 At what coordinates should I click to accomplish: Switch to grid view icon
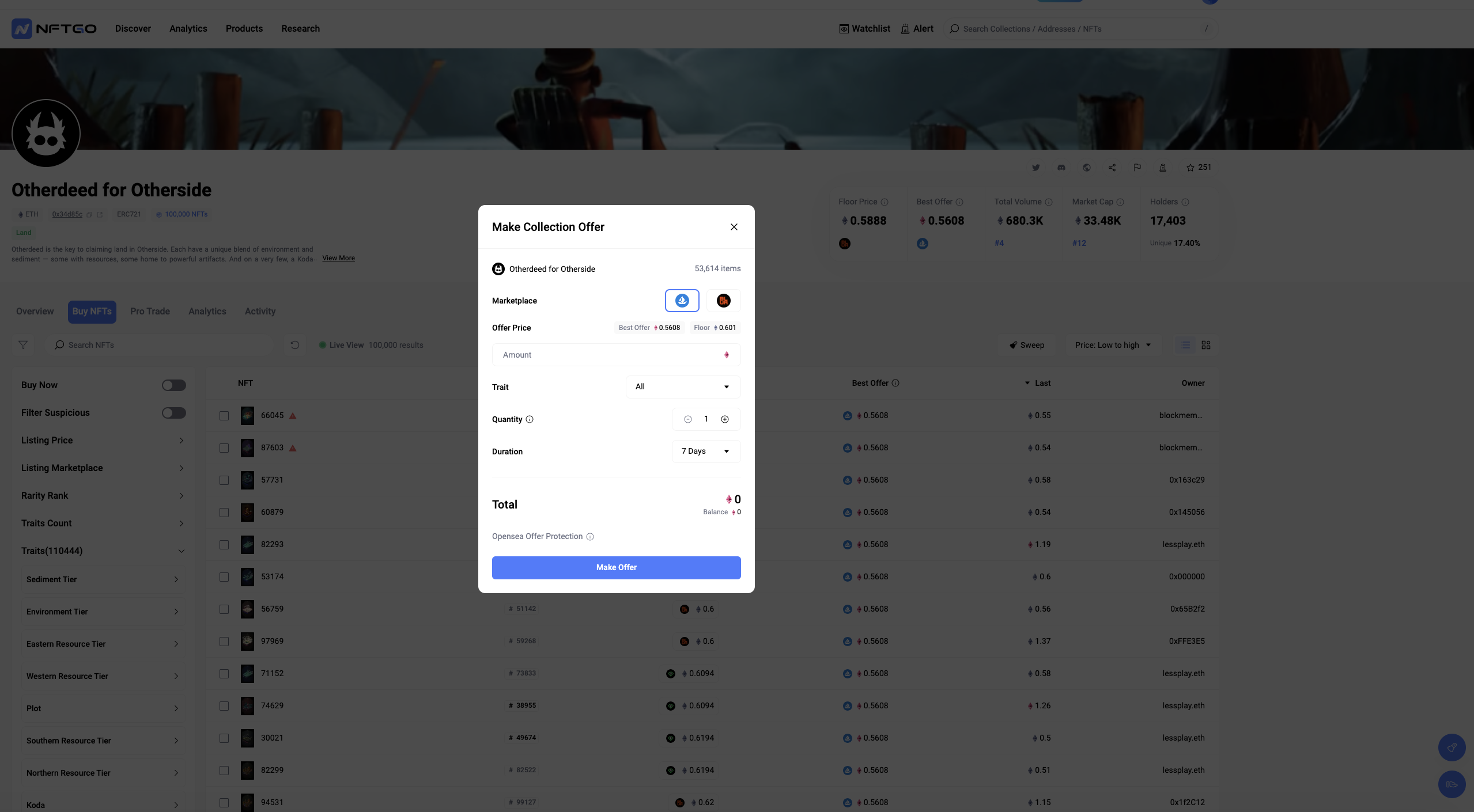click(x=1206, y=345)
